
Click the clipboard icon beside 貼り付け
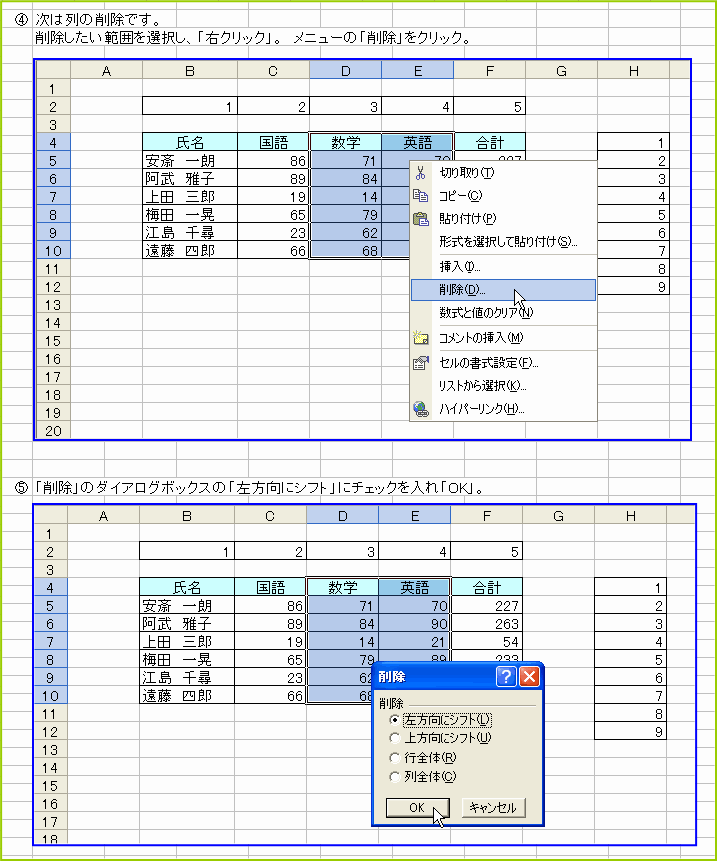(x=421, y=219)
